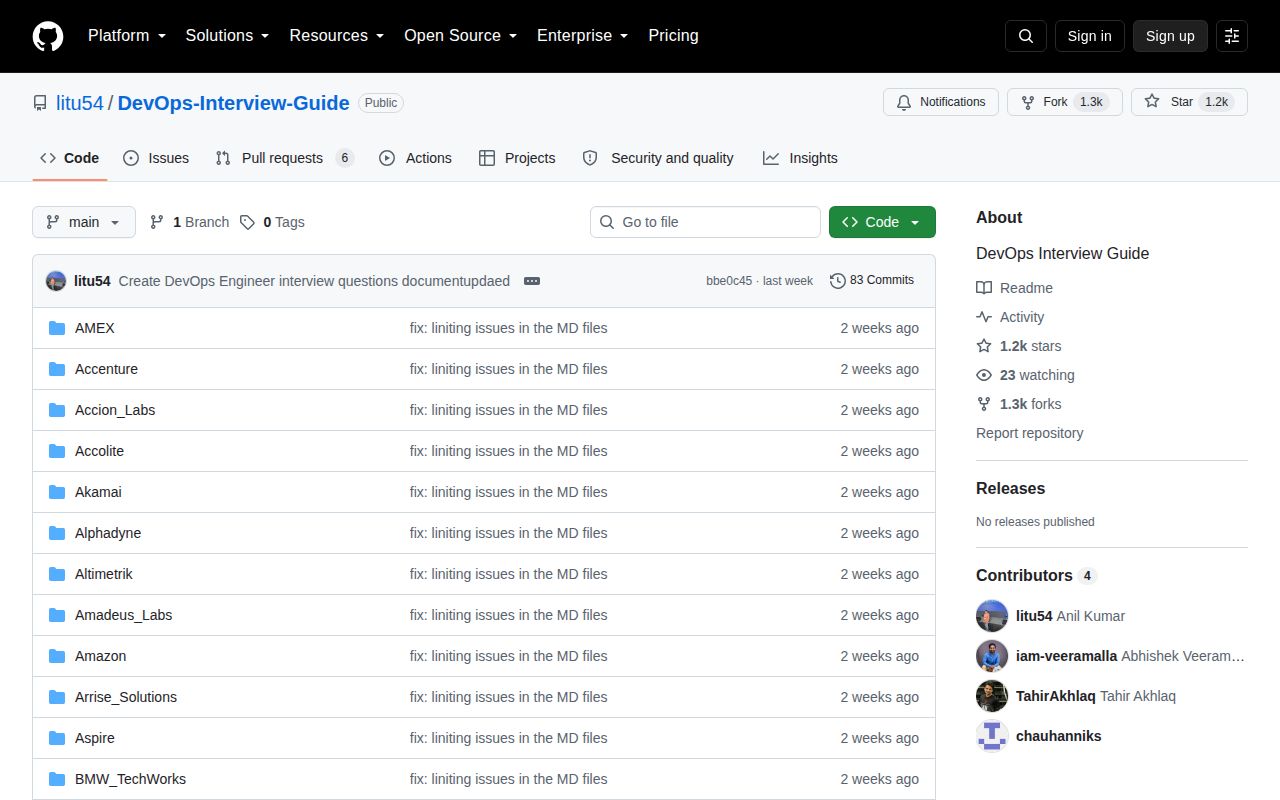
Task: Click litu54 avatar in commit bar
Action: (x=56, y=281)
